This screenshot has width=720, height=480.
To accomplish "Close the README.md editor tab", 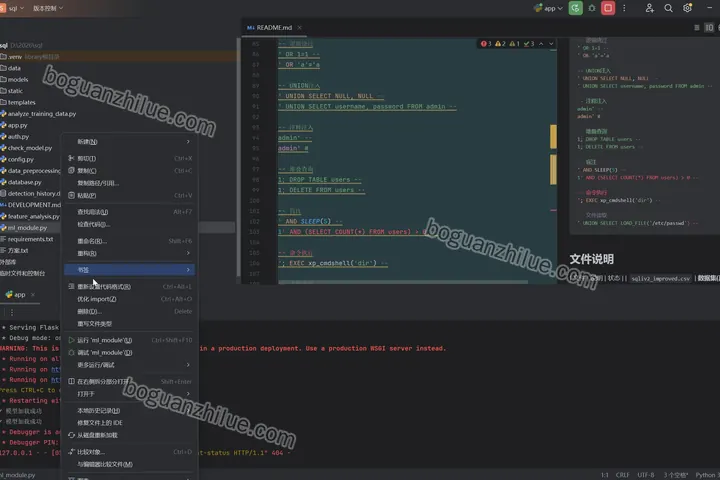I will 299,28.
